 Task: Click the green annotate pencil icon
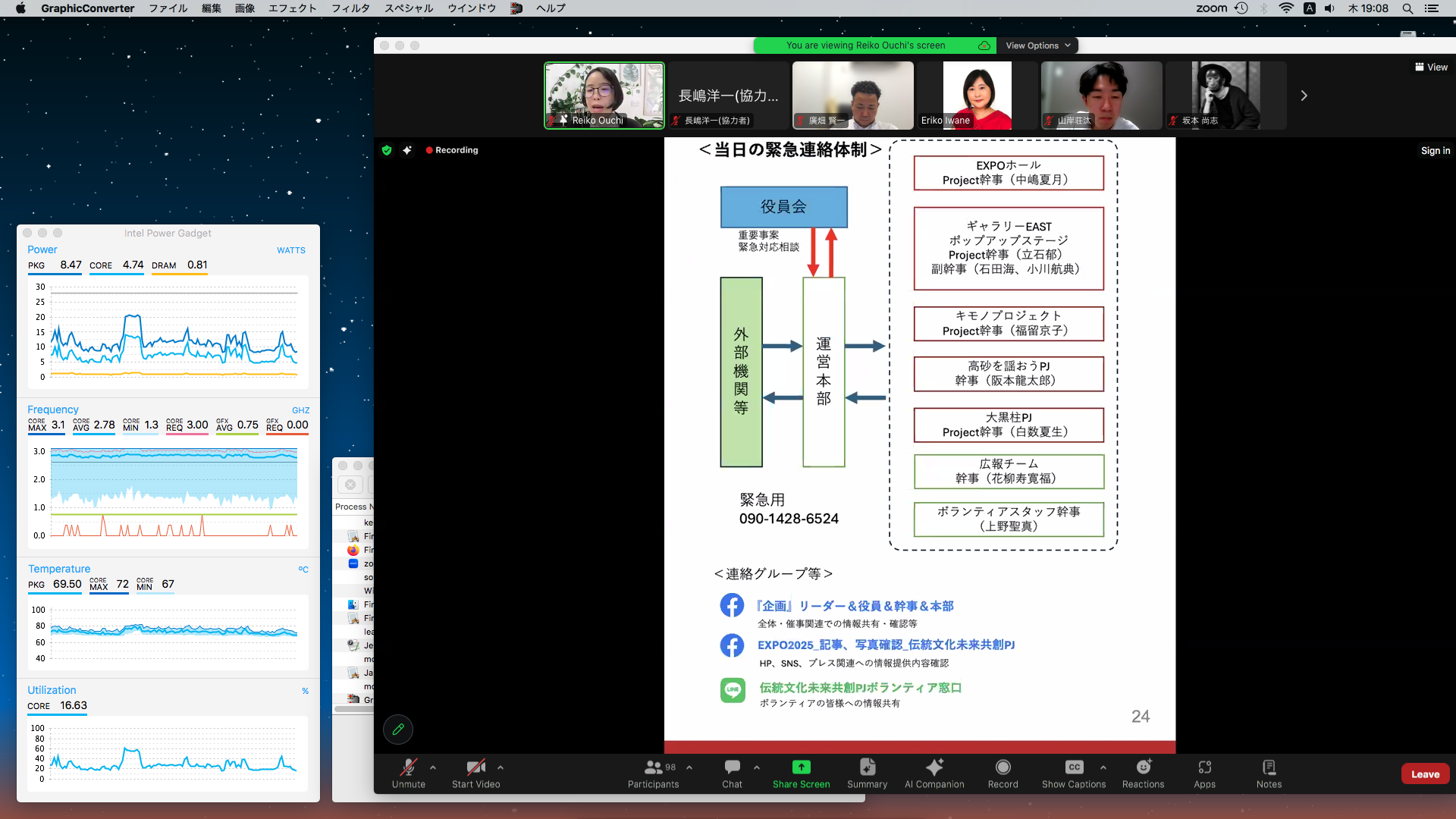[x=398, y=730]
